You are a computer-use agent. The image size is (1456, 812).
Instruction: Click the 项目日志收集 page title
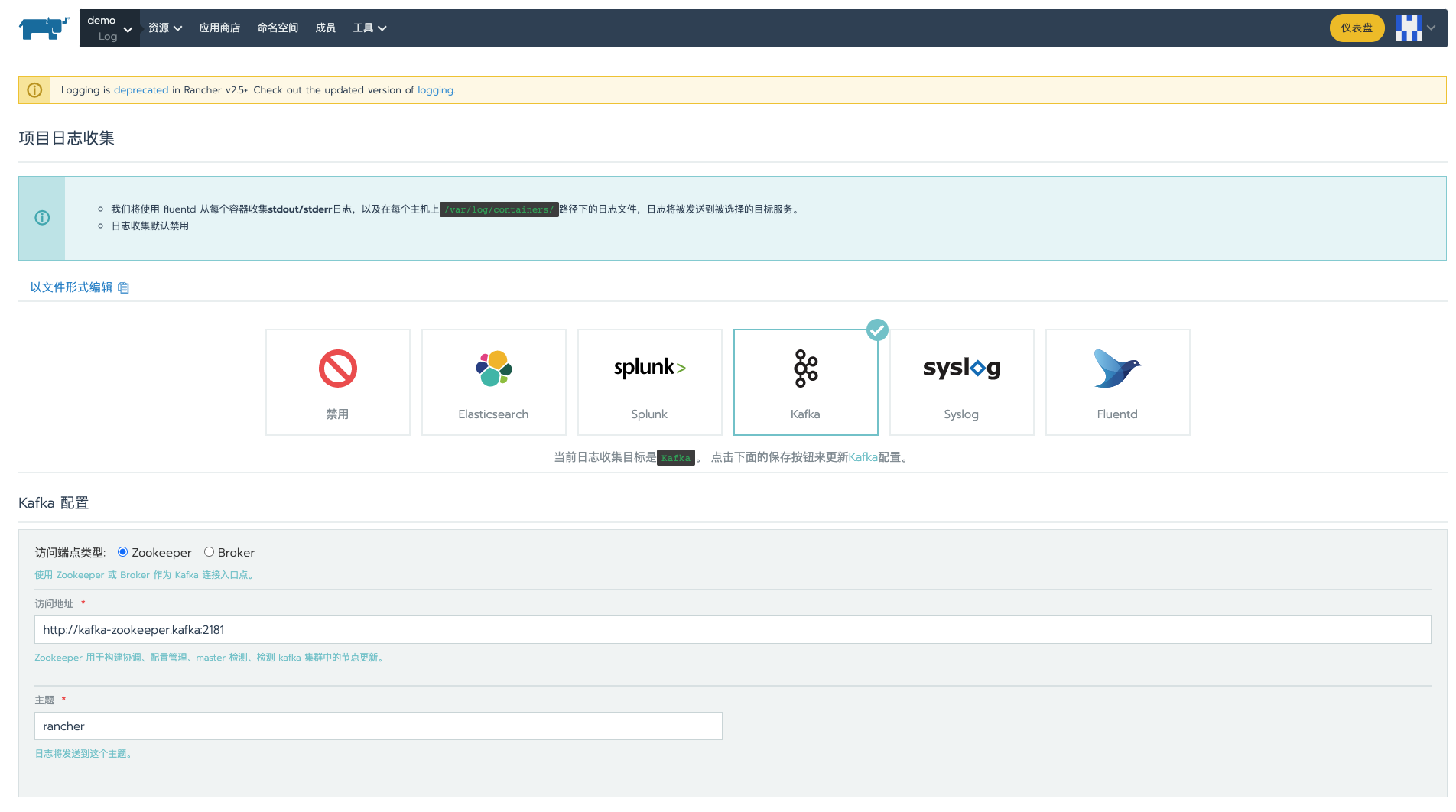(67, 138)
